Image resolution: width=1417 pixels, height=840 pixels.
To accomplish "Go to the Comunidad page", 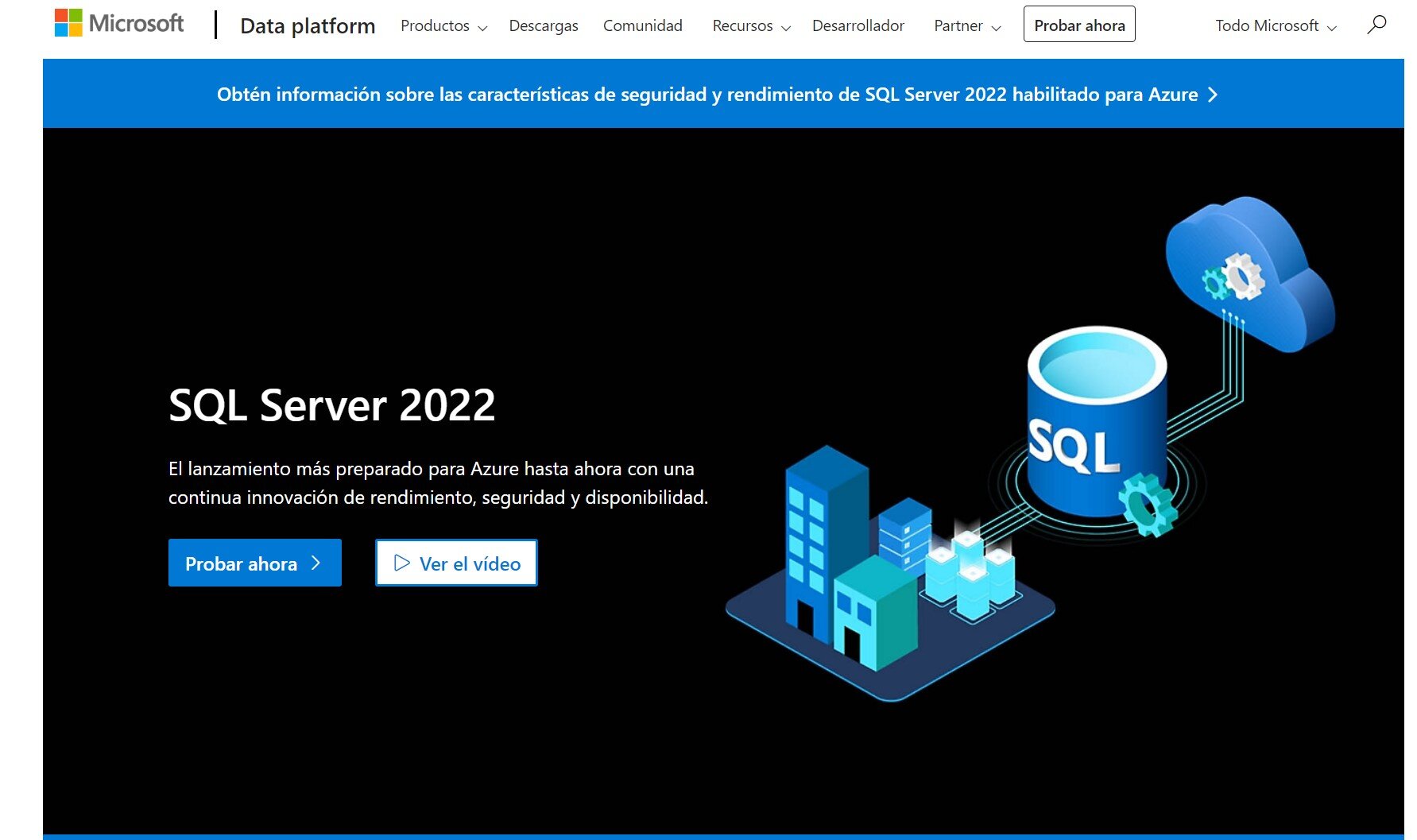I will (642, 25).
